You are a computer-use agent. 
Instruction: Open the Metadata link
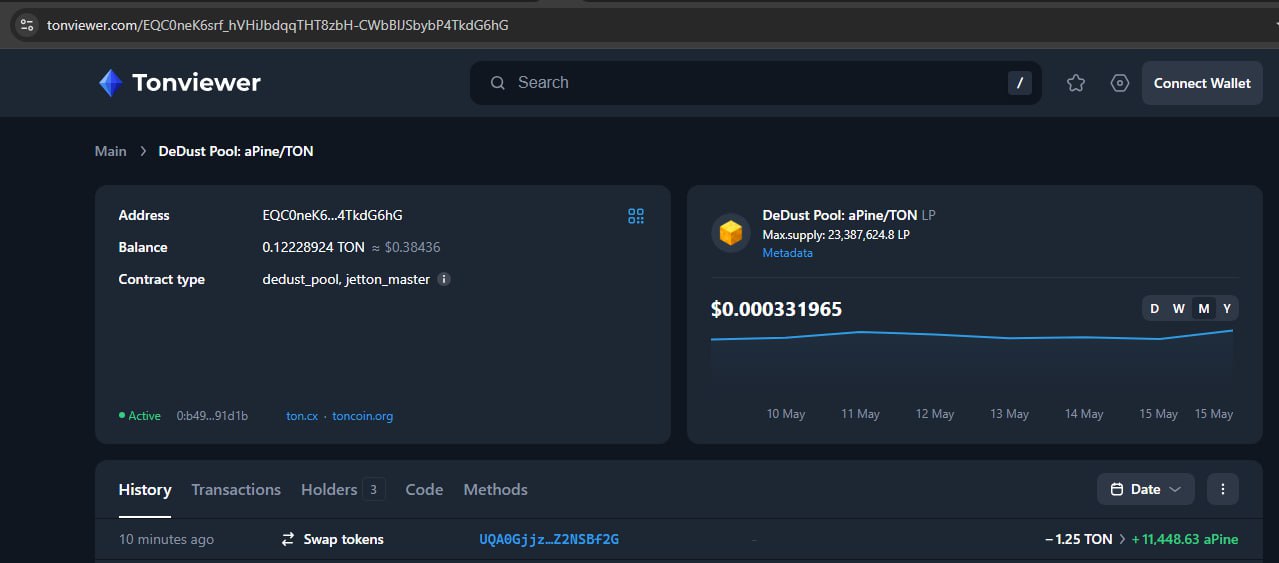(x=788, y=253)
